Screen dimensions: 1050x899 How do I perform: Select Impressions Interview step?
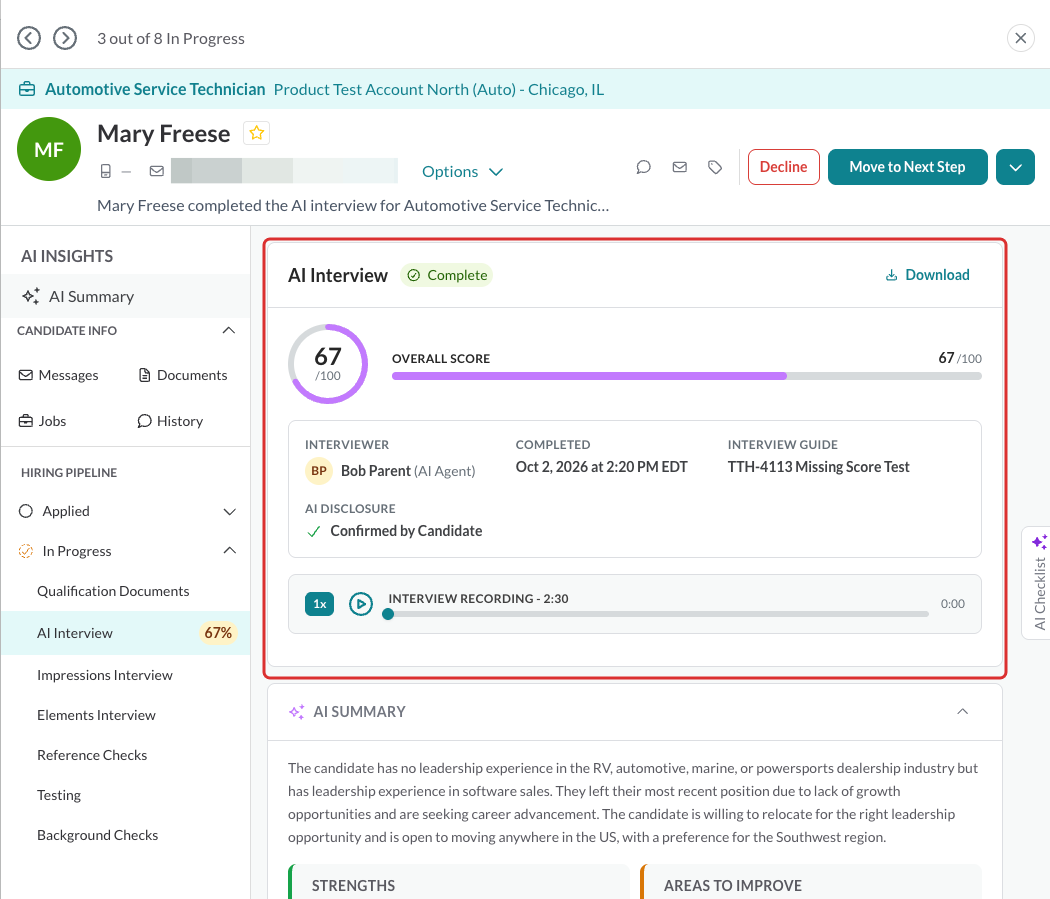(x=104, y=675)
